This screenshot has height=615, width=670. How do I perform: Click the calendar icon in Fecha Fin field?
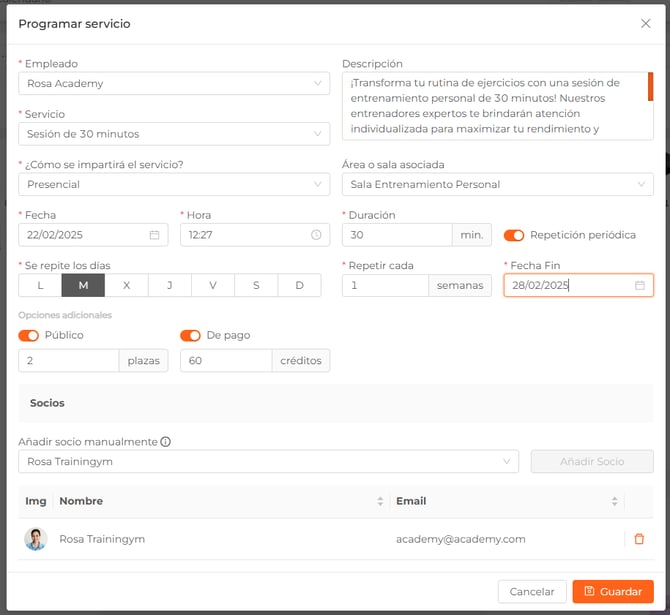640,285
